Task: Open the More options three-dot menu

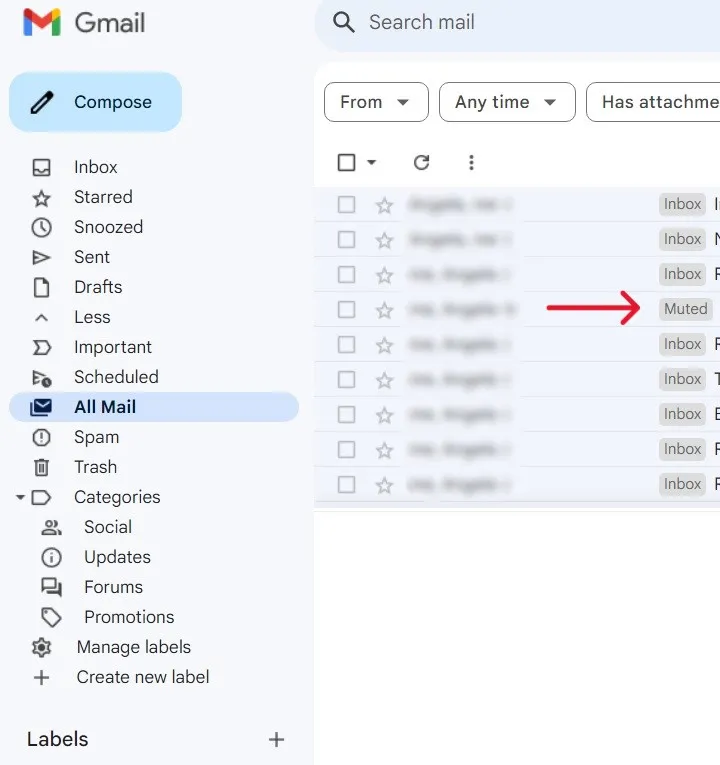Action: pos(471,163)
